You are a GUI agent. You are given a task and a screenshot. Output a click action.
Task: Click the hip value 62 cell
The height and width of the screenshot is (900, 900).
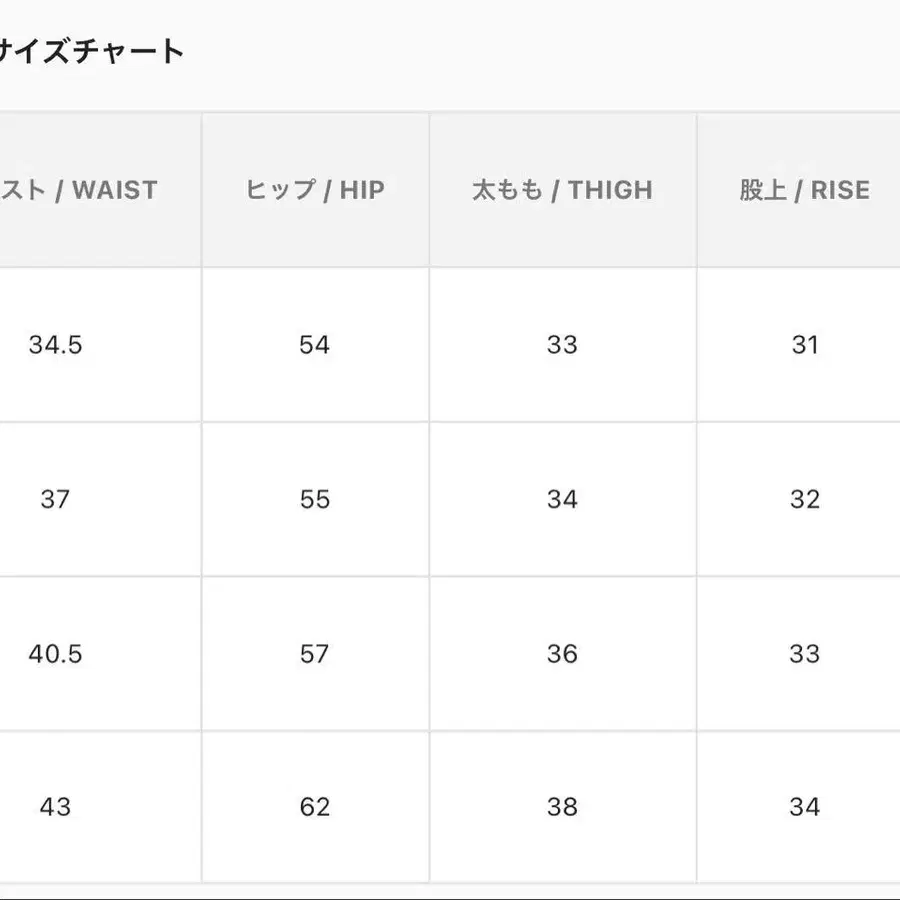pos(315,807)
